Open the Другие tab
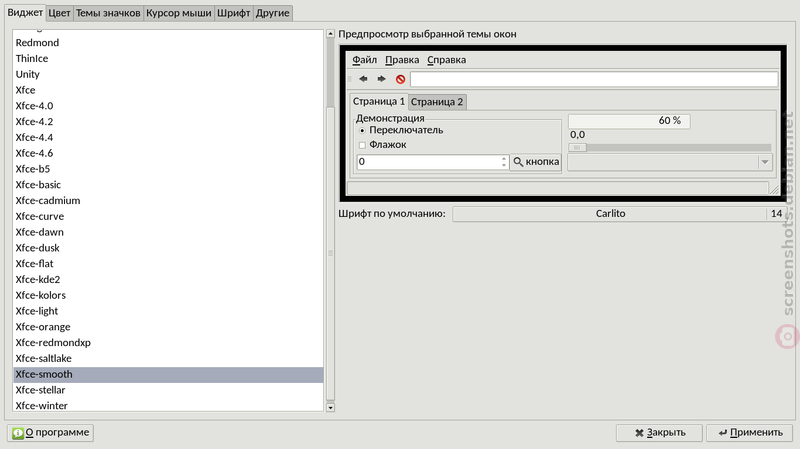Screen dimensions: 800x449 click(x=272, y=13)
